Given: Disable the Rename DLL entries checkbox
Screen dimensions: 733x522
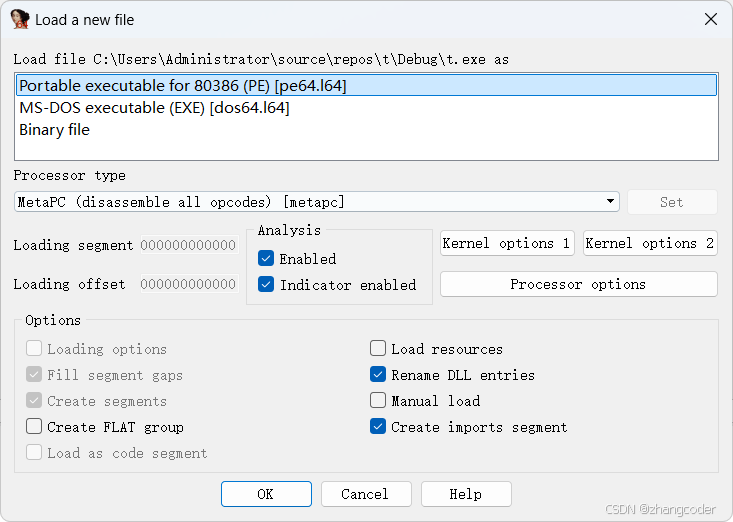Looking at the screenshot, I should 378,375.
